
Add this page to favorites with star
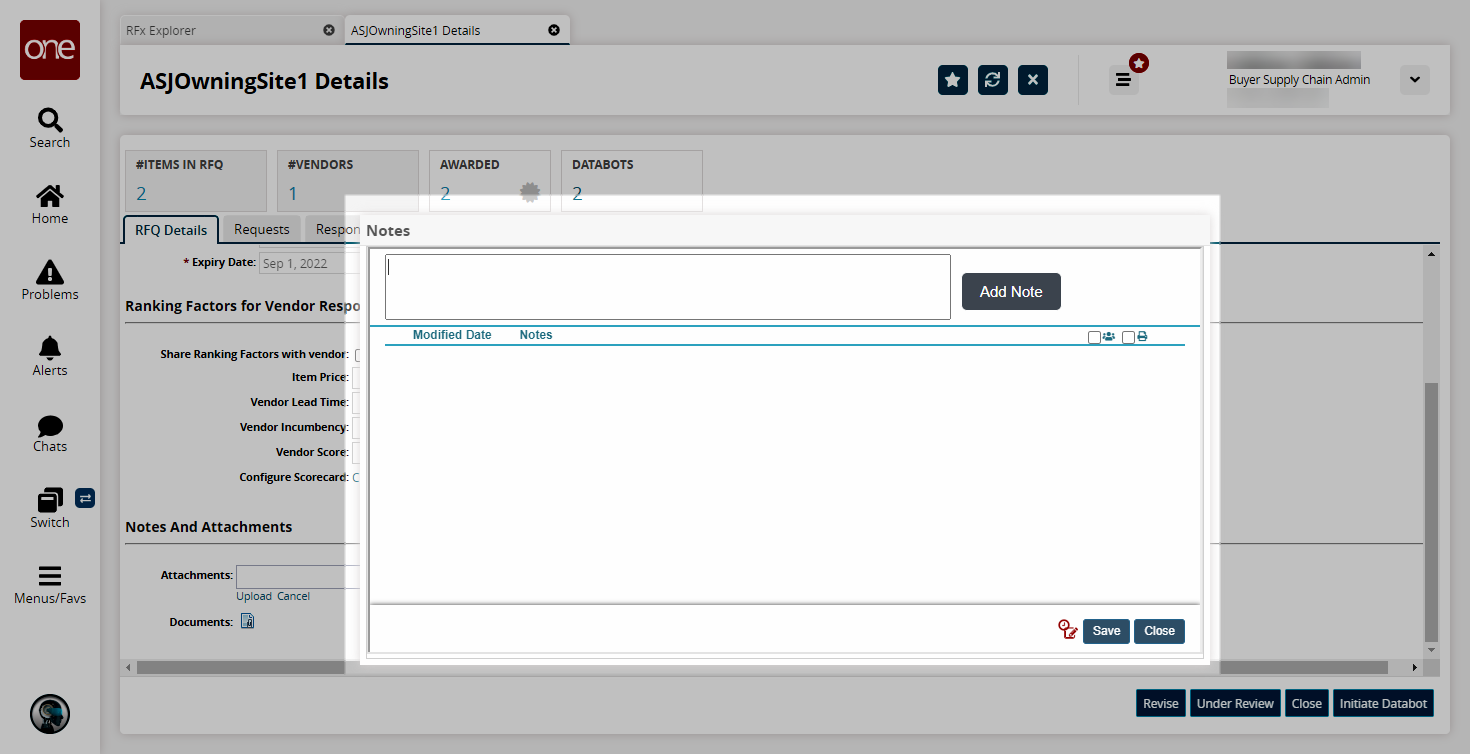coord(953,80)
